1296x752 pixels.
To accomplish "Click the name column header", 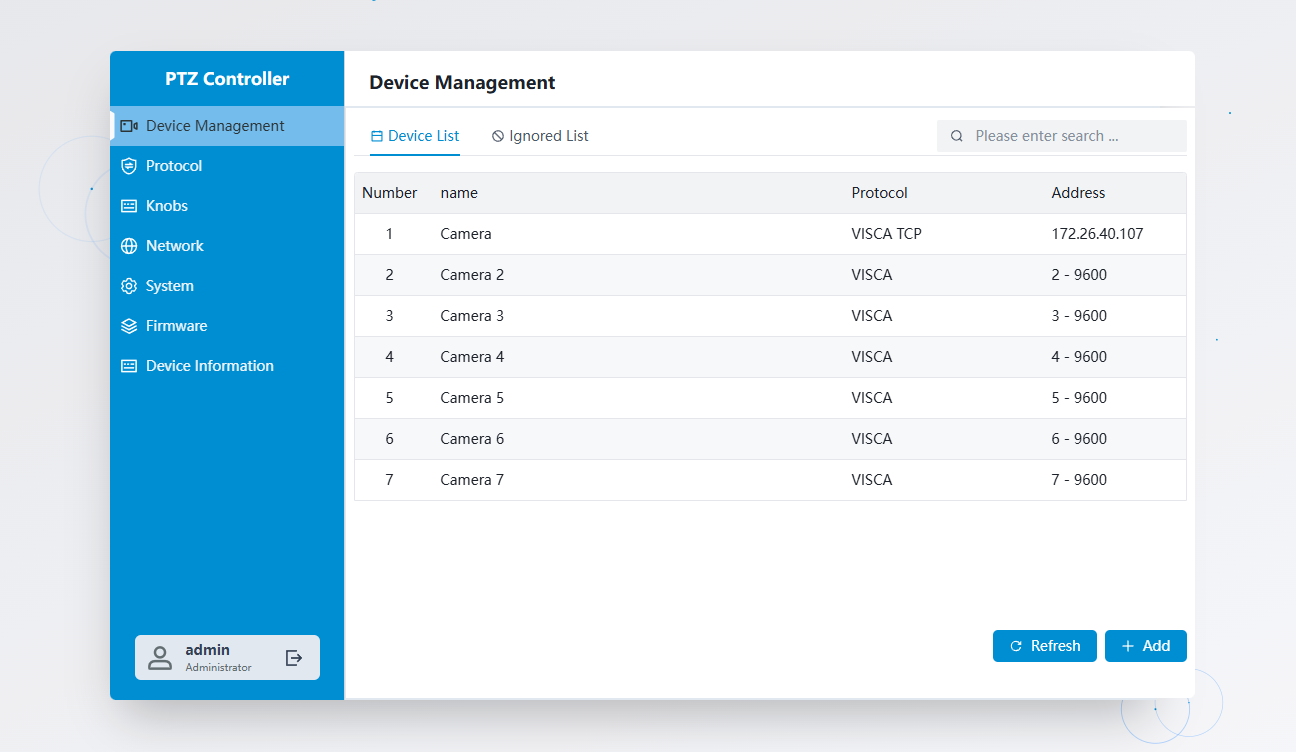I will coord(459,193).
